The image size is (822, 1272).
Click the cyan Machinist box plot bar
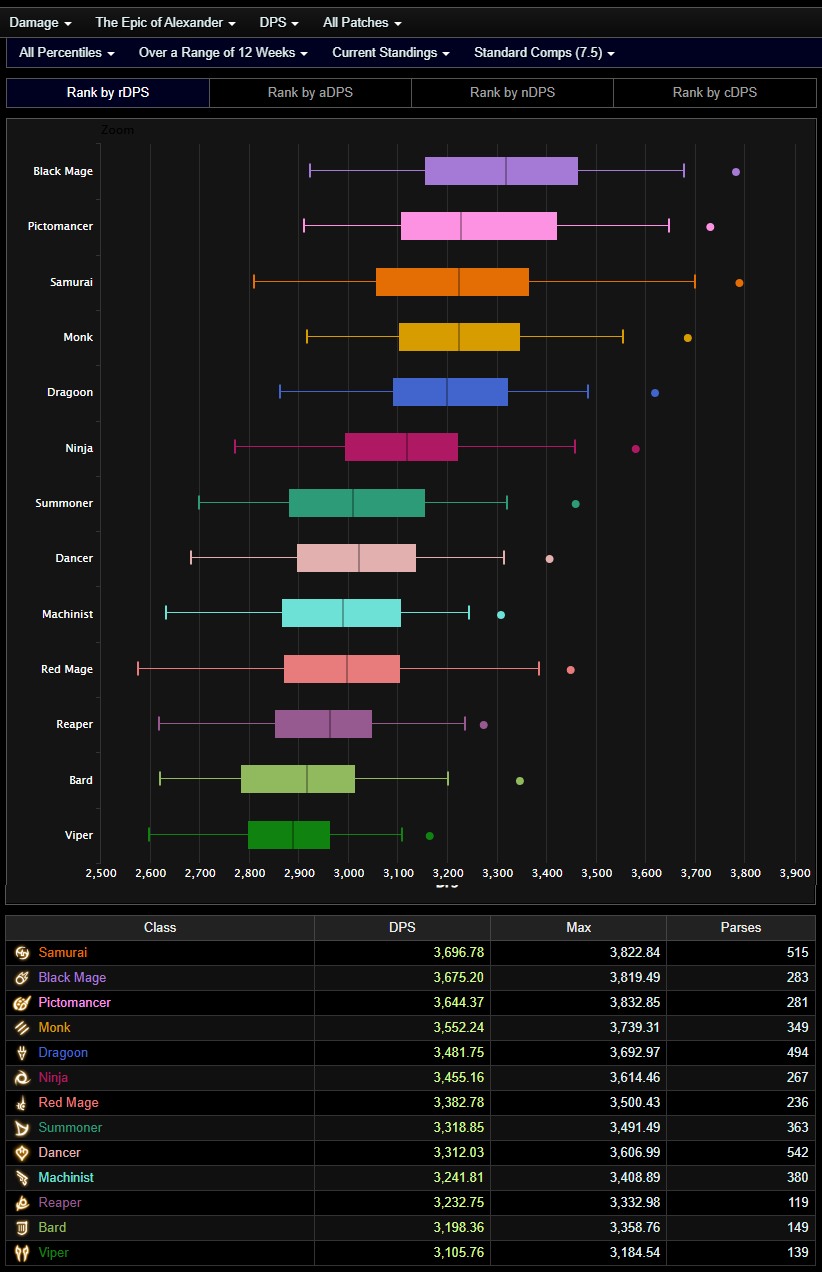(x=341, y=613)
